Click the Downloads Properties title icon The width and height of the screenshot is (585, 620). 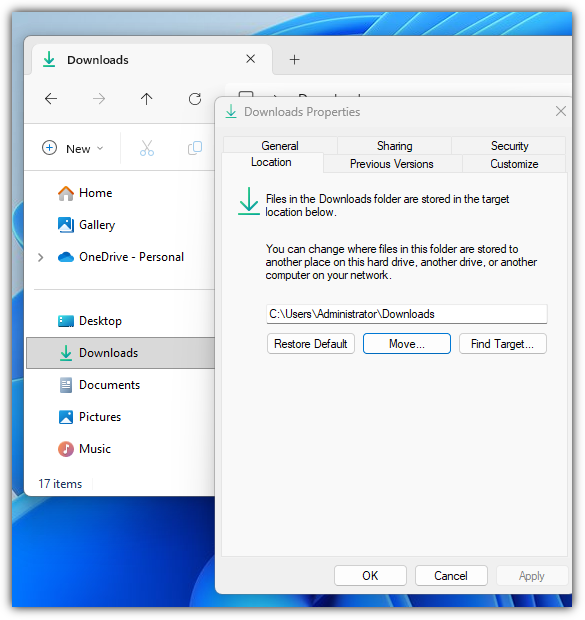(x=231, y=112)
